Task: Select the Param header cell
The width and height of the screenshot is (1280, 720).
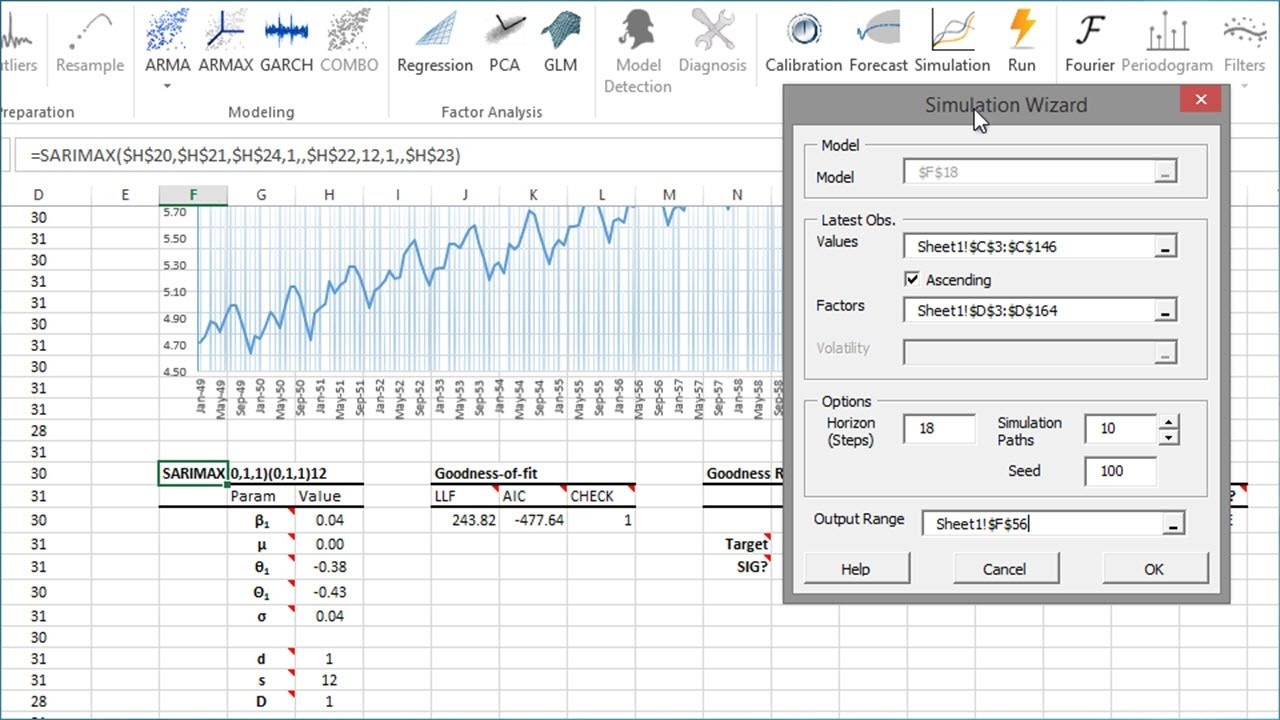Action: (261, 496)
